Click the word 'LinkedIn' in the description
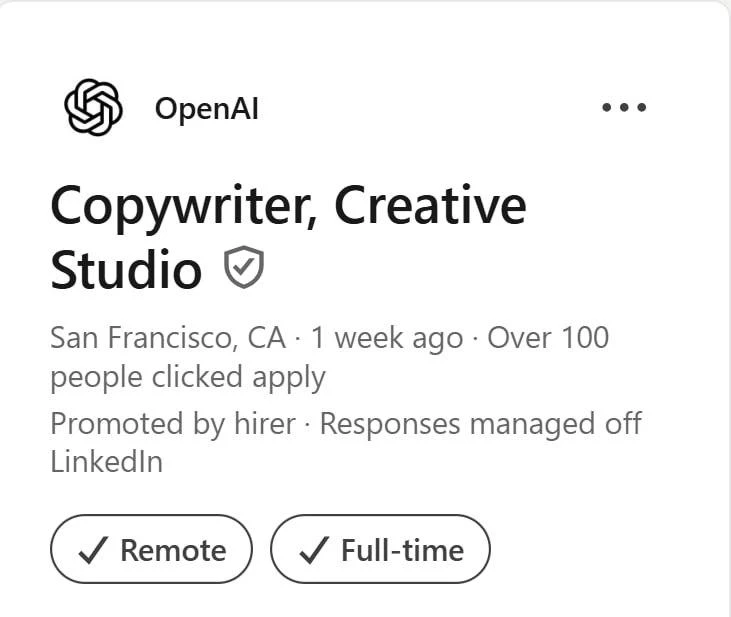Viewport: 731px width, 617px height. coord(106,462)
